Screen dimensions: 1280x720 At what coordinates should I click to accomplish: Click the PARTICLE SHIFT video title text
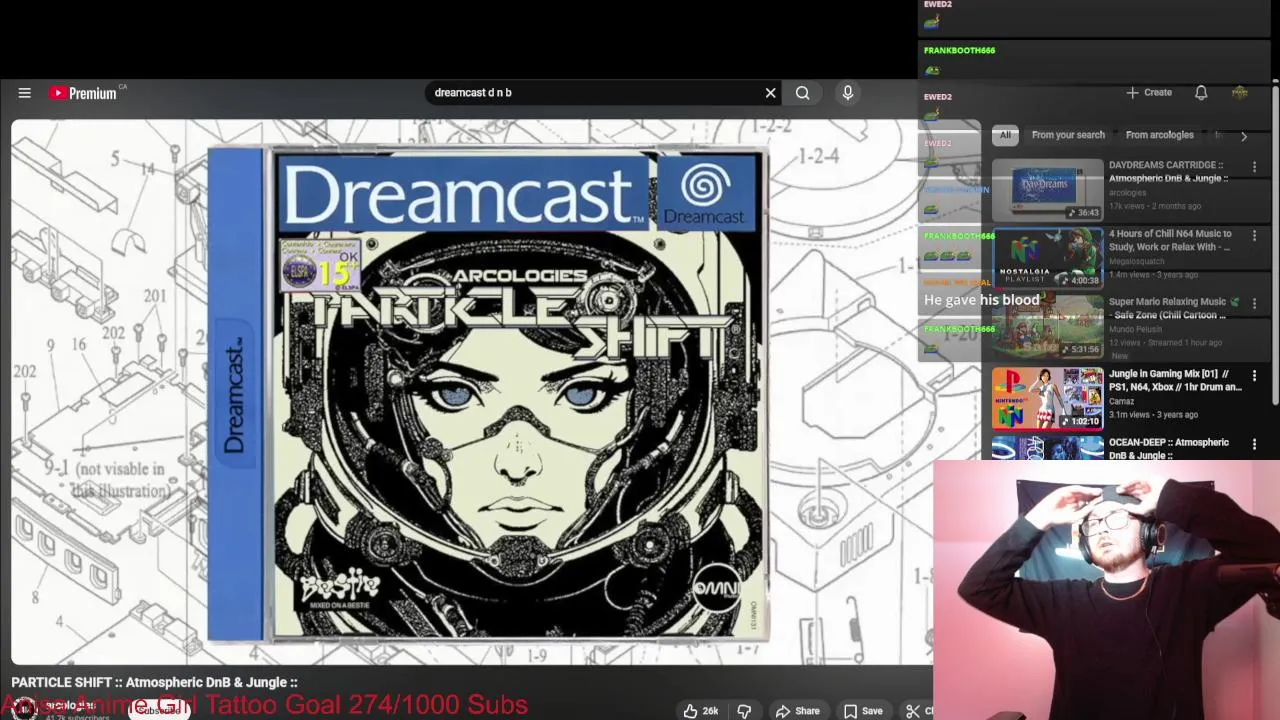click(154, 682)
